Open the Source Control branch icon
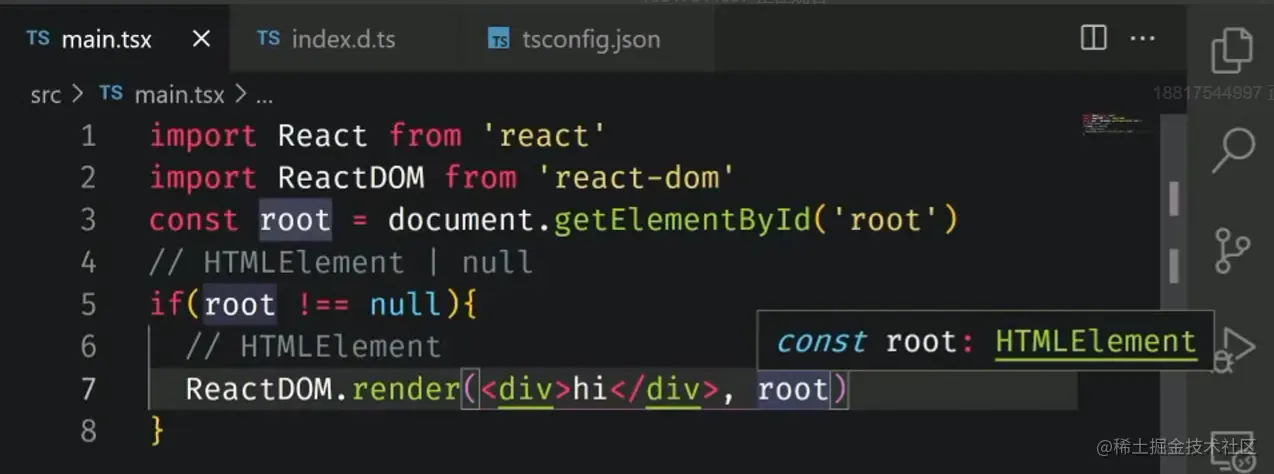The width and height of the screenshot is (1274, 474). 1231,250
